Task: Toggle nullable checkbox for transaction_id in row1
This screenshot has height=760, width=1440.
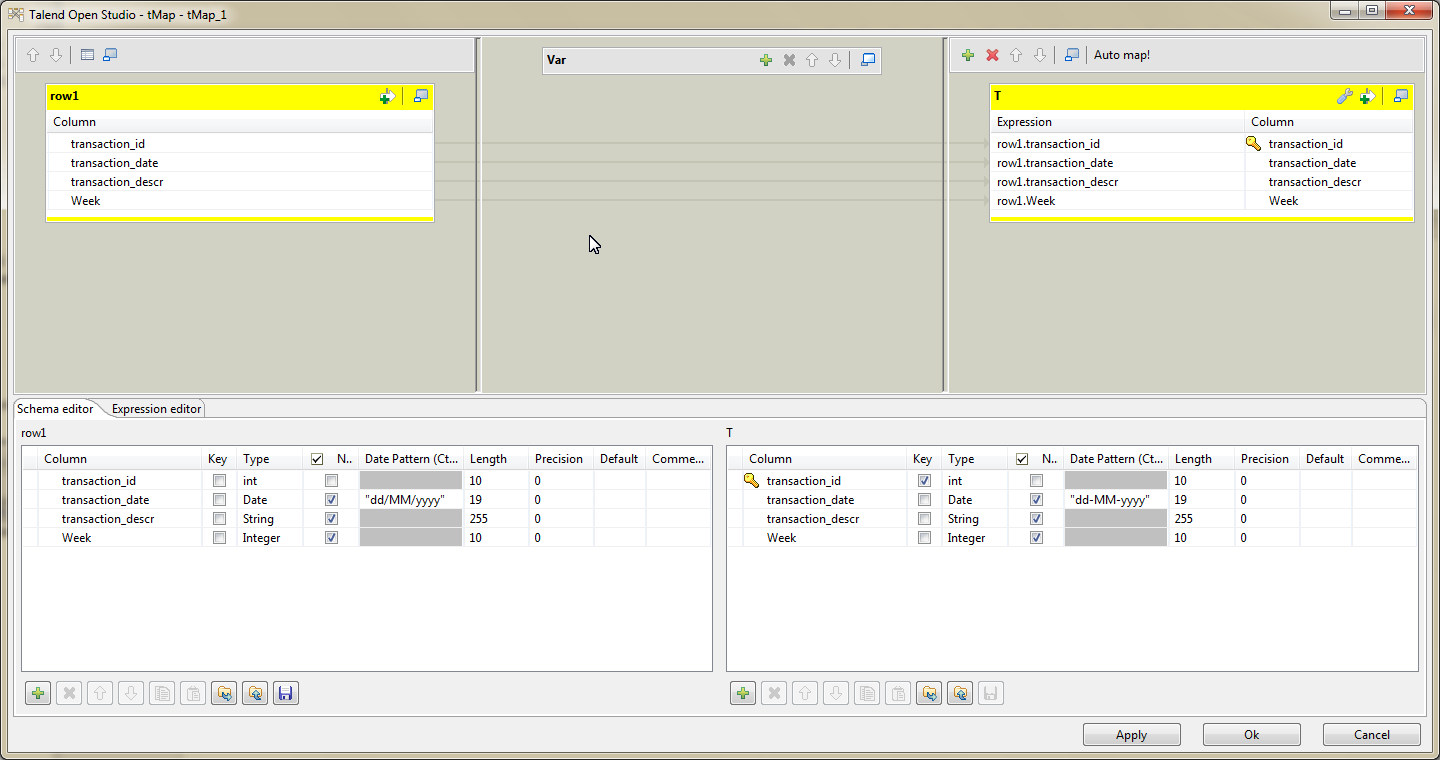Action: pos(330,480)
